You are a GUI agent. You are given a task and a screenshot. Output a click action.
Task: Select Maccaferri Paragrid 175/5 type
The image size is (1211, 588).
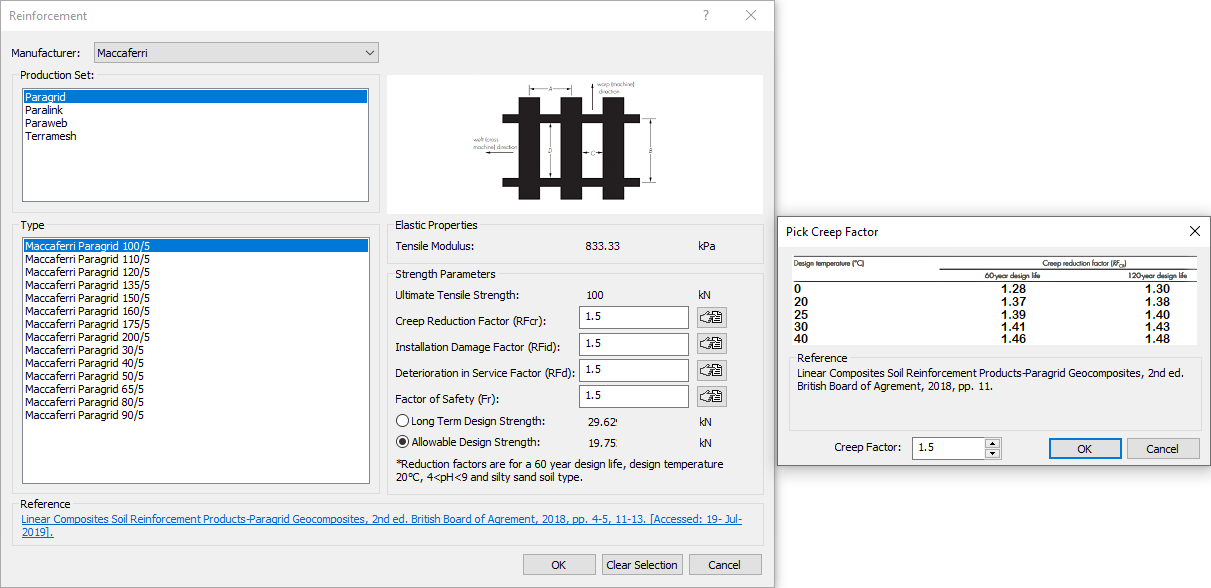195,324
